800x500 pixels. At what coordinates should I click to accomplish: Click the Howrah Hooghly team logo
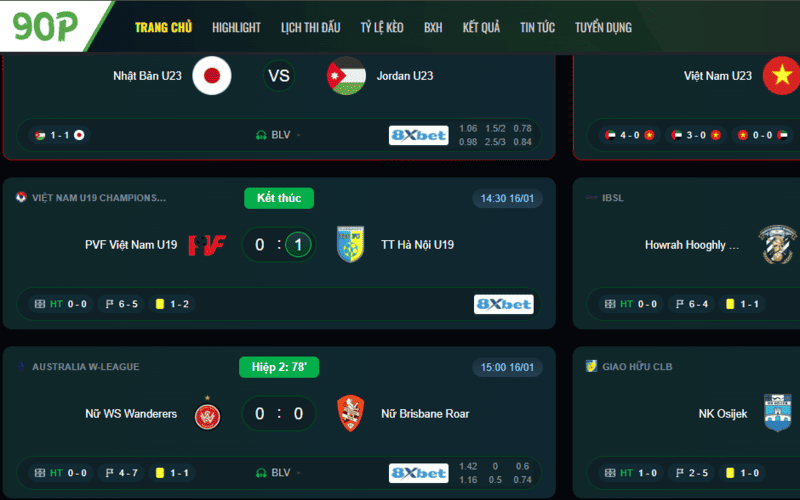click(776, 245)
